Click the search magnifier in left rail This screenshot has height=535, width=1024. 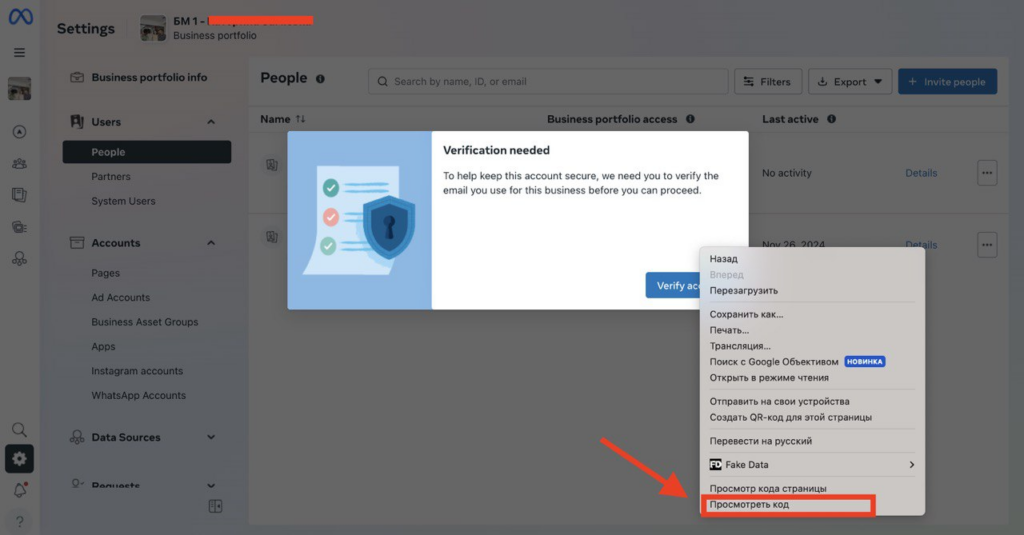point(20,429)
